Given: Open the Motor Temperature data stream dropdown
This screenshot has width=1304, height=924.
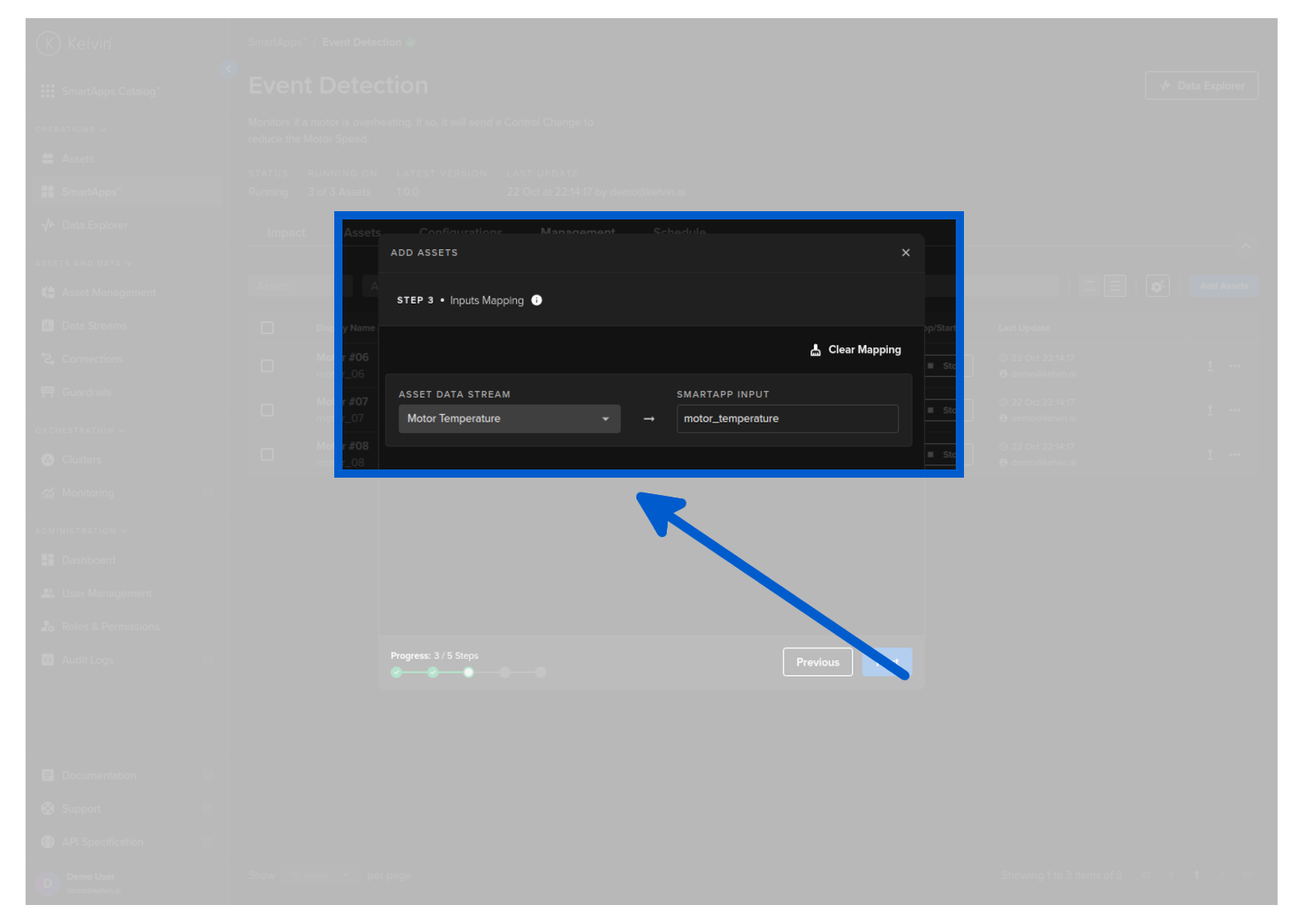Looking at the screenshot, I should tap(508, 419).
